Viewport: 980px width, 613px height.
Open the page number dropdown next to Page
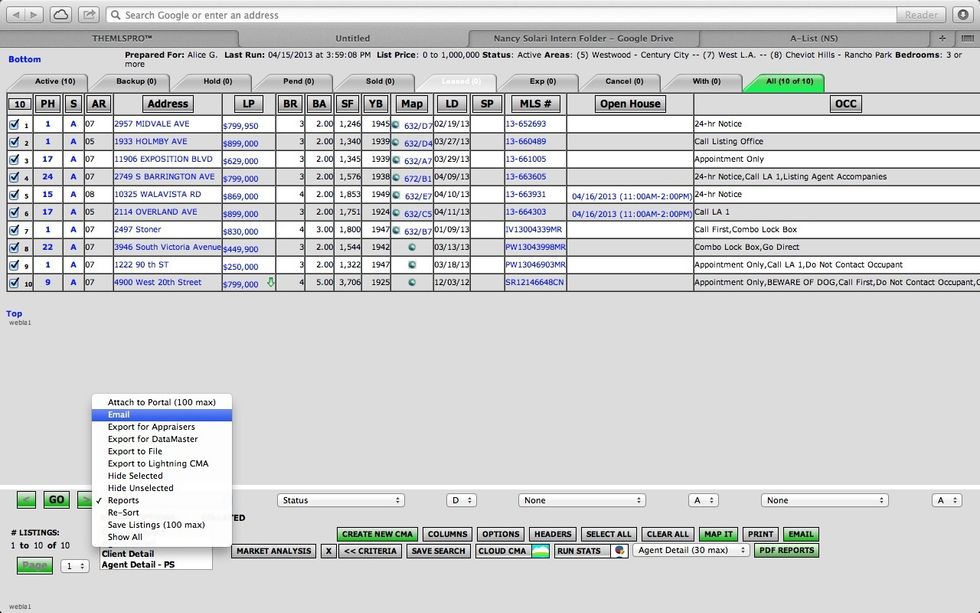75,566
